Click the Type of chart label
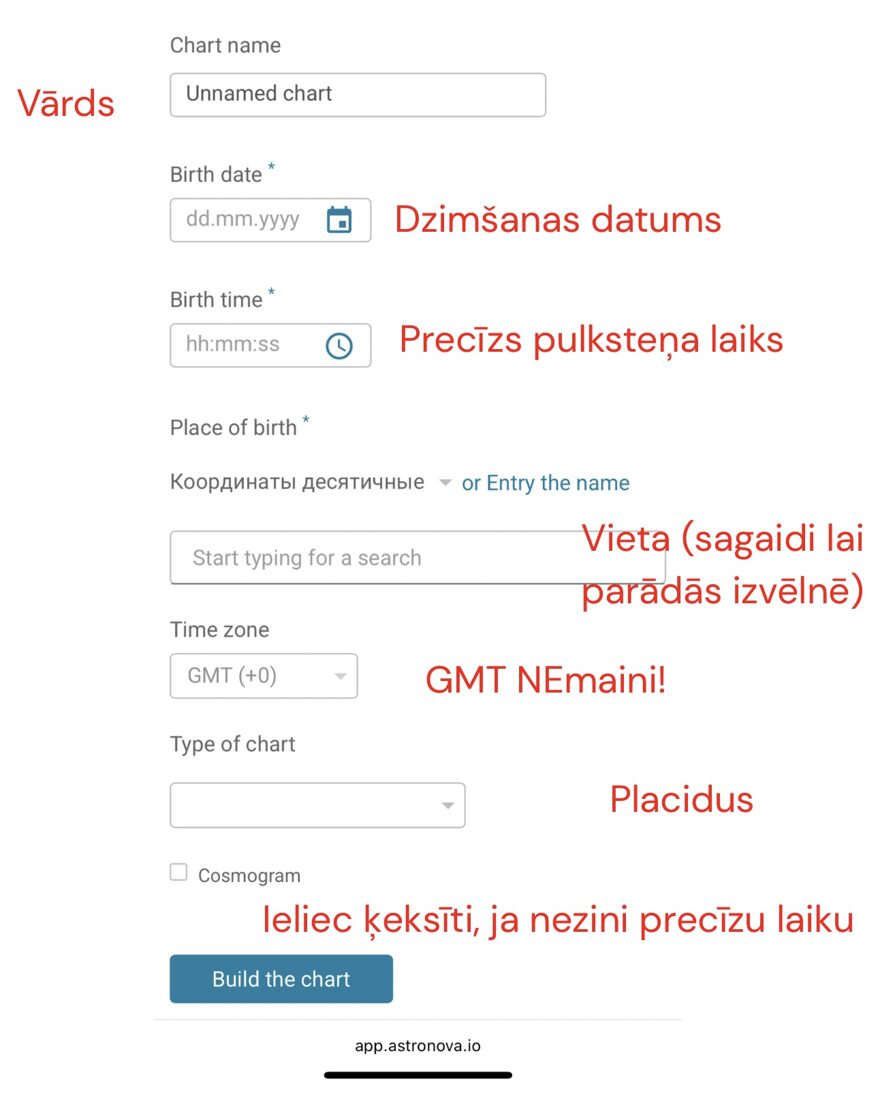Viewport: 878px width, 1120px height. [x=233, y=744]
